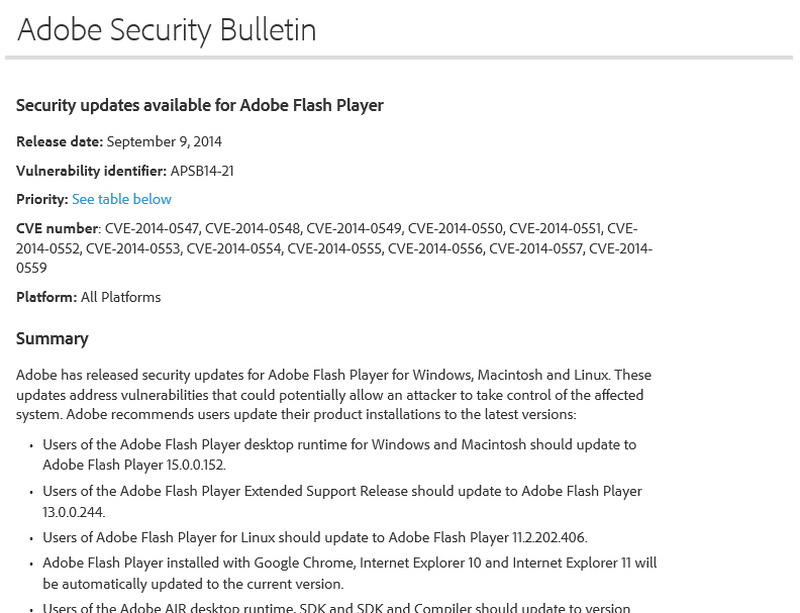Click the "See table below" priority link
800x613 pixels.
tap(121, 200)
